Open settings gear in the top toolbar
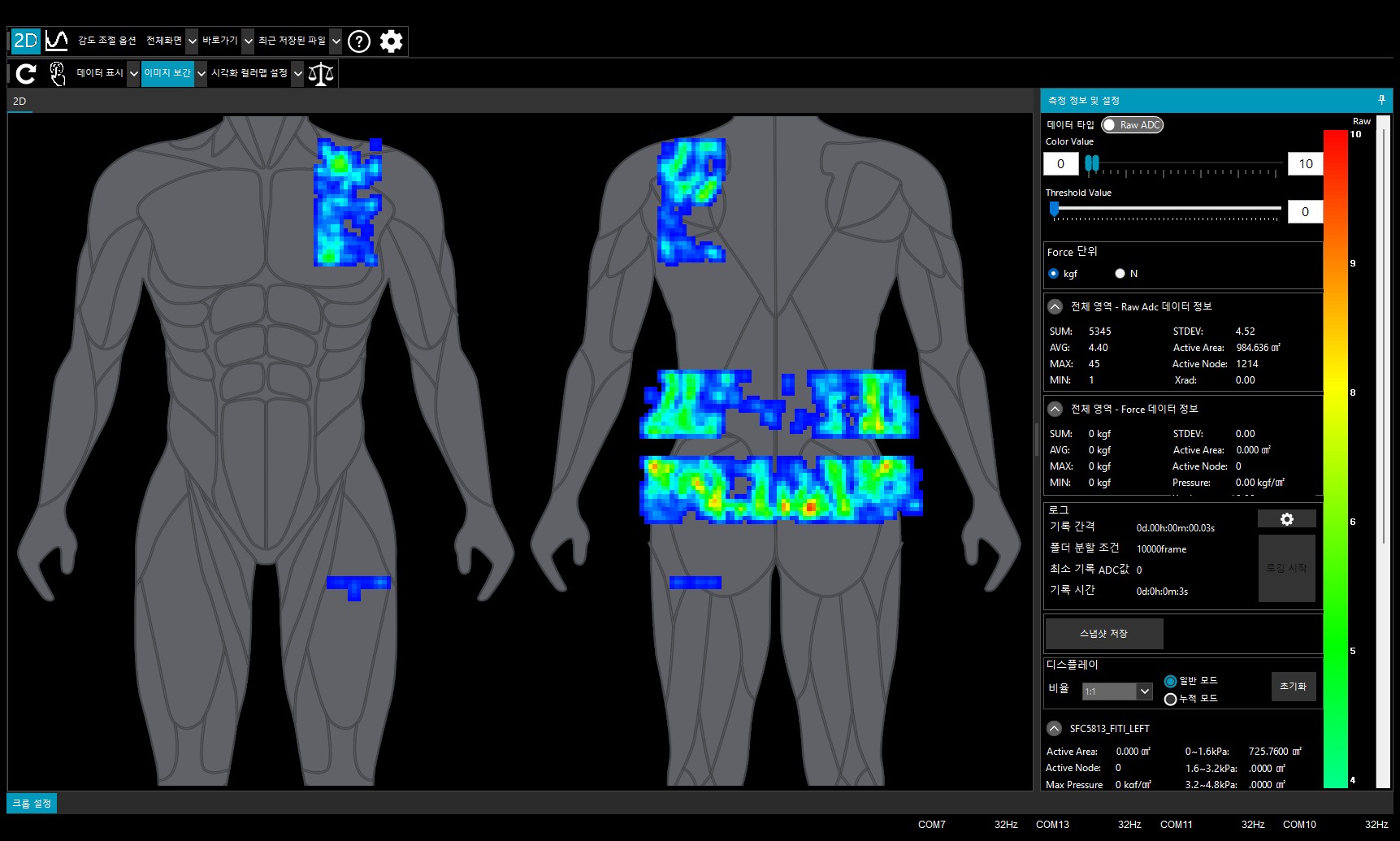This screenshot has height=841, width=1400. click(x=391, y=41)
